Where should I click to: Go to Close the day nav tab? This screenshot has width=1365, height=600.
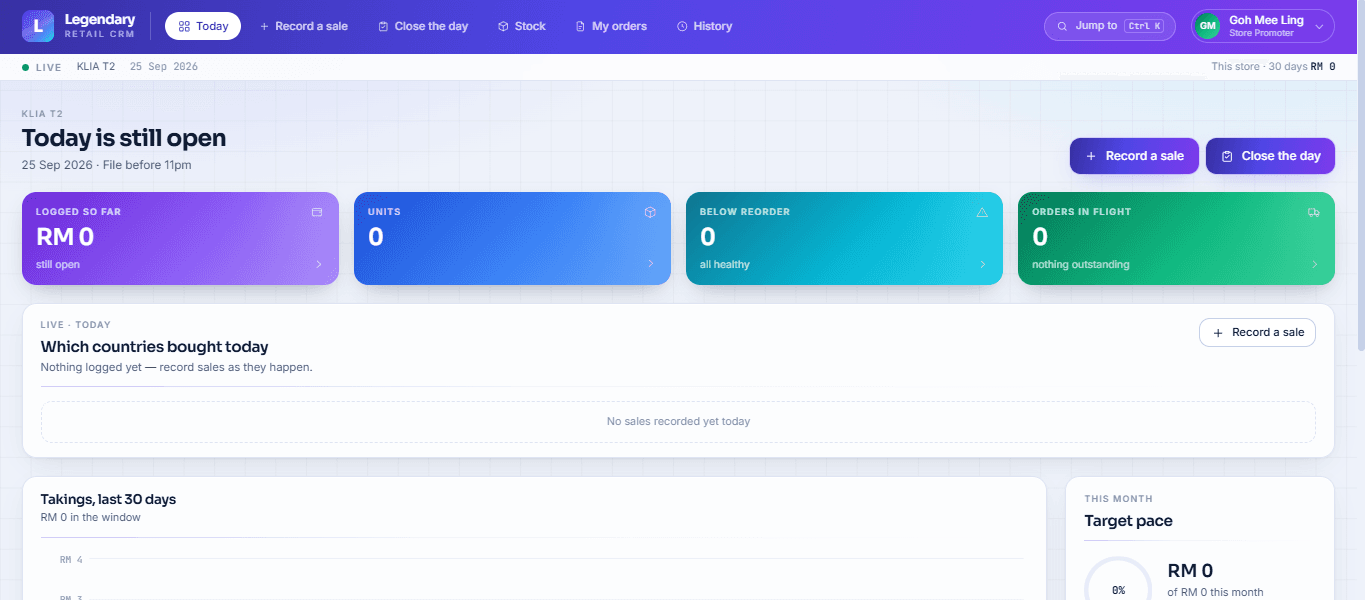(423, 26)
